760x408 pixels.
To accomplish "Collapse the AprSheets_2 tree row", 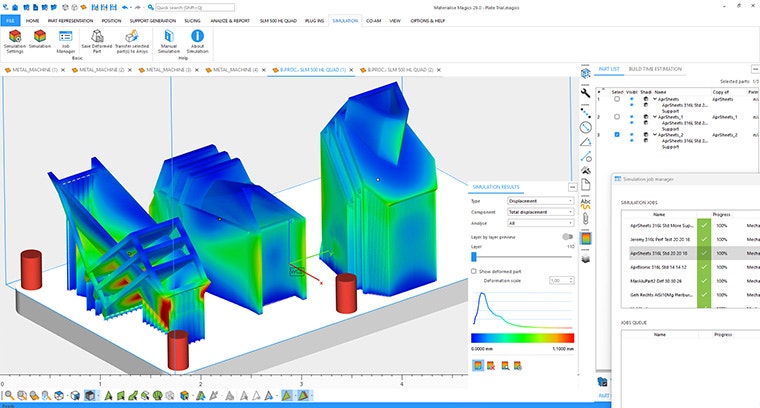I will coord(655,135).
